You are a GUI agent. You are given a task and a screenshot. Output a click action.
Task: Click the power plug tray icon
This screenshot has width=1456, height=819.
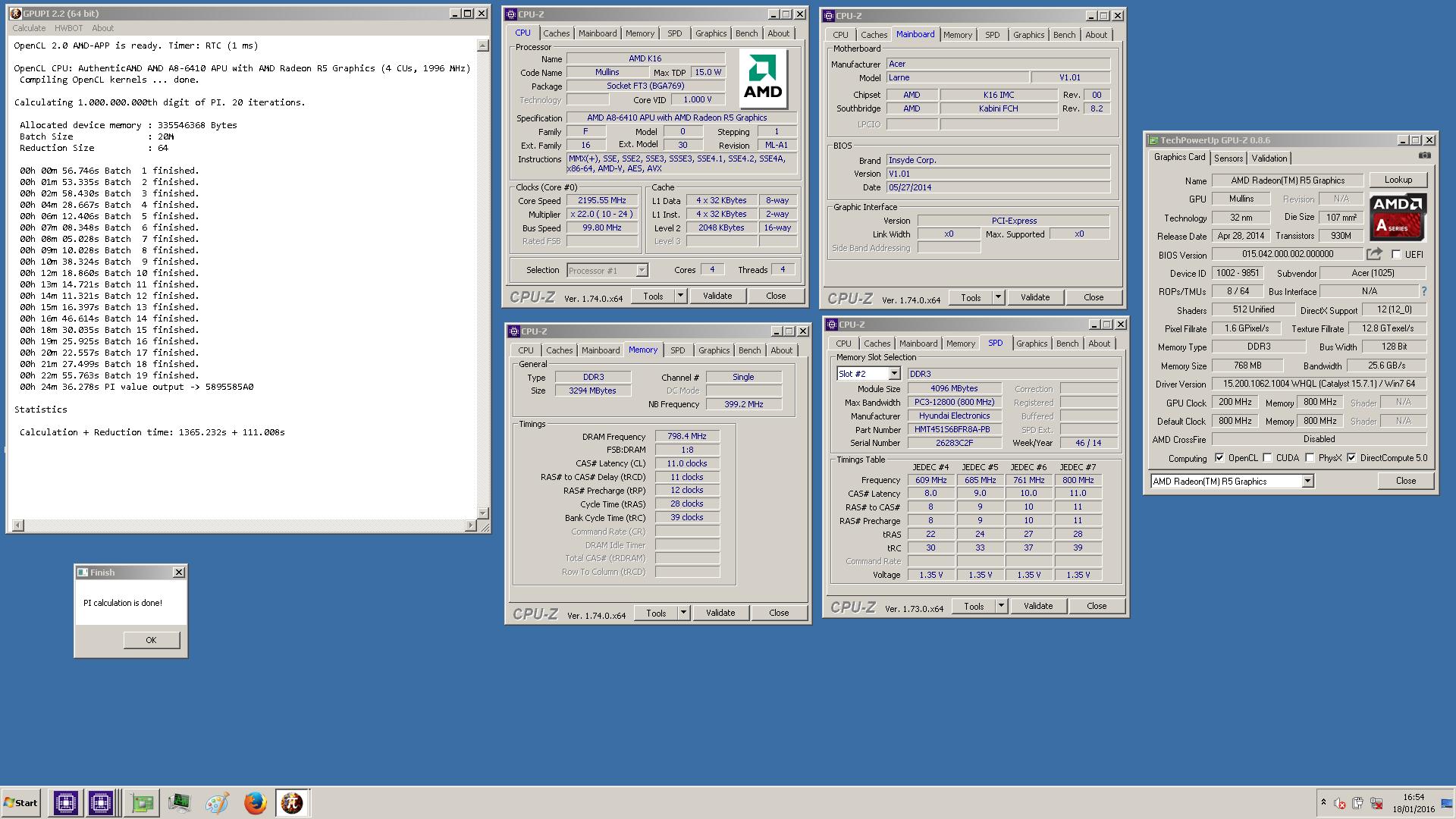tap(1357, 803)
